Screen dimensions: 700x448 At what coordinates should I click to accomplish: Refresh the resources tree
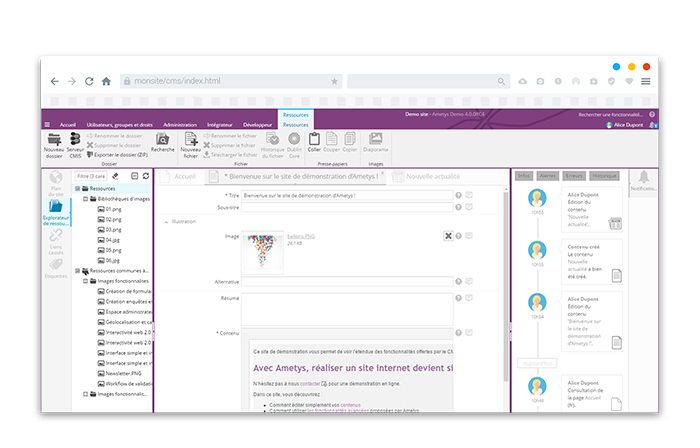click(146, 176)
